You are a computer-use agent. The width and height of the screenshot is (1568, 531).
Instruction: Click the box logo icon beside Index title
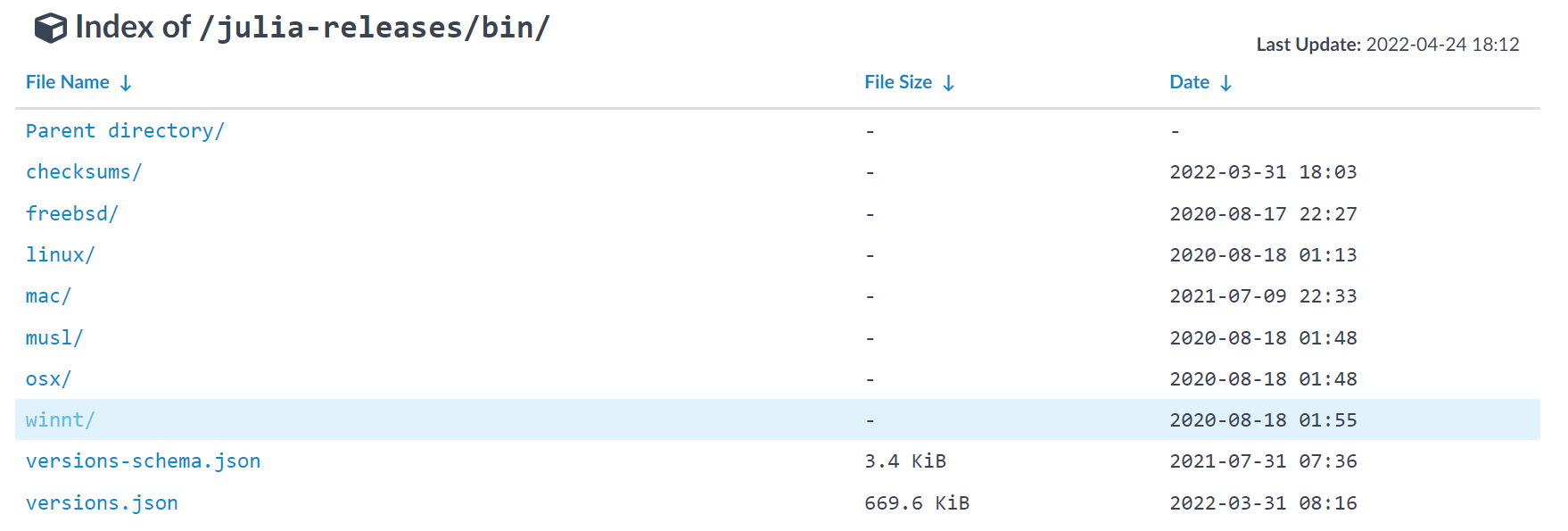[x=50, y=29]
